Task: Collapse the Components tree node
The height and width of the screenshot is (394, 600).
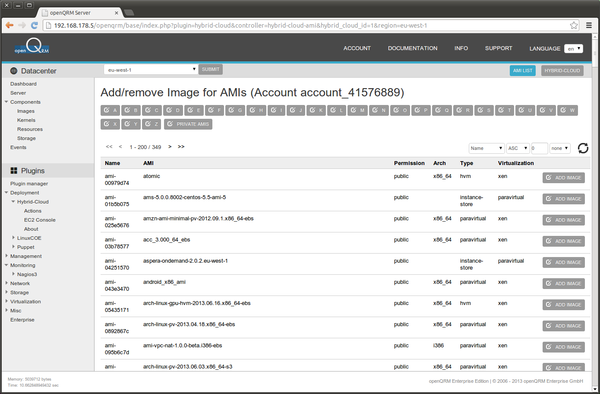Action: pos(7,102)
